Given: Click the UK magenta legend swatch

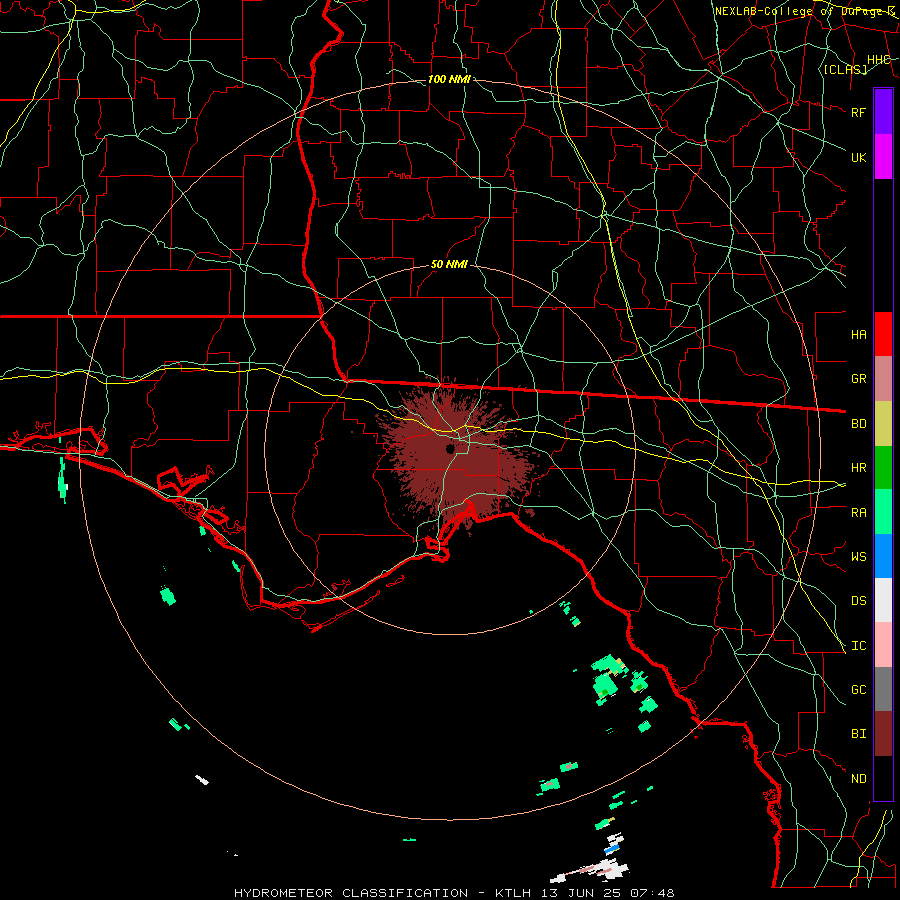Looking at the screenshot, I should (x=883, y=157).
